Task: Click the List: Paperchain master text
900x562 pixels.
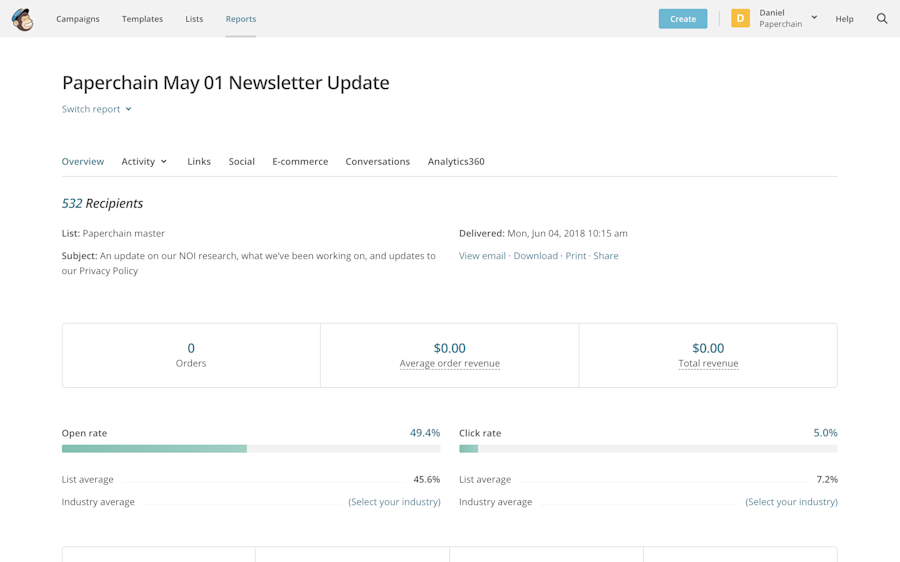Action: [x=113, y=234]
